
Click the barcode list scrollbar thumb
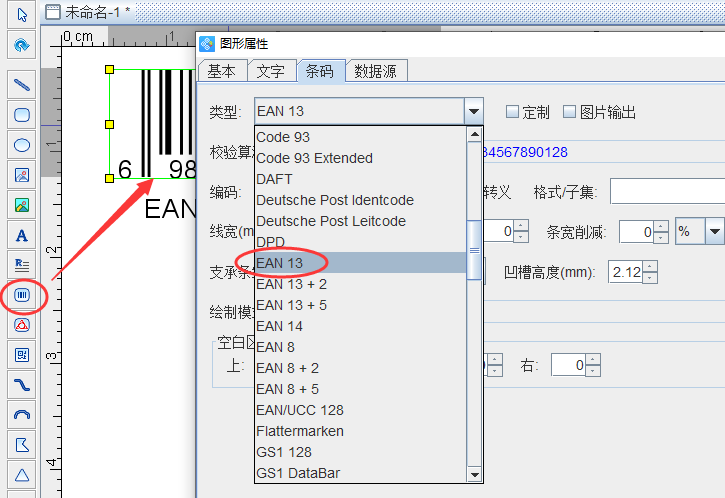474,250
